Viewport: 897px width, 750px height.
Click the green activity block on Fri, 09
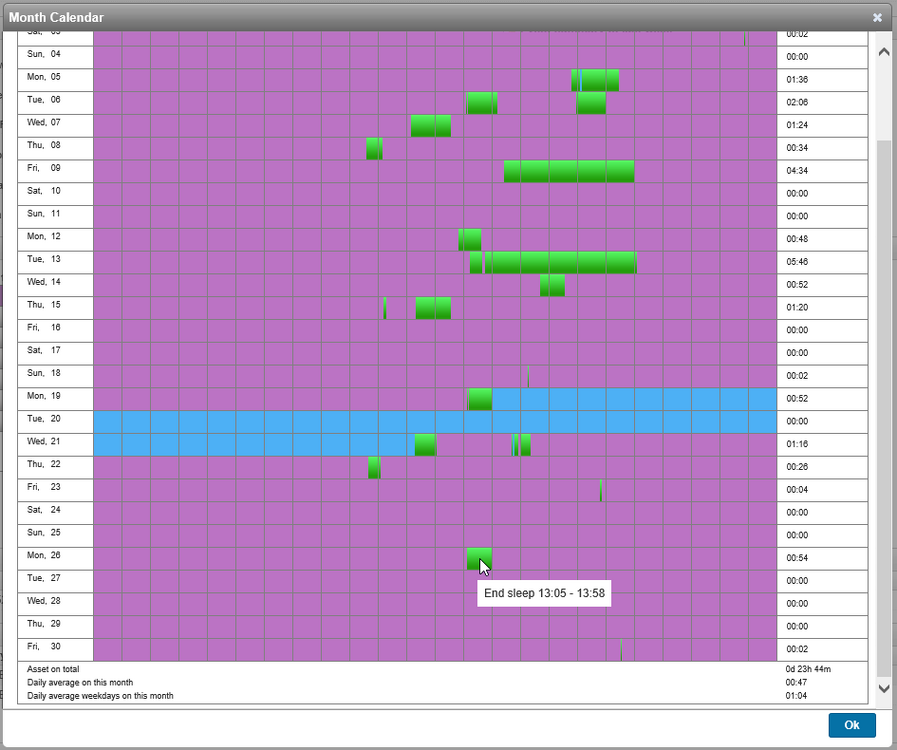569,171
